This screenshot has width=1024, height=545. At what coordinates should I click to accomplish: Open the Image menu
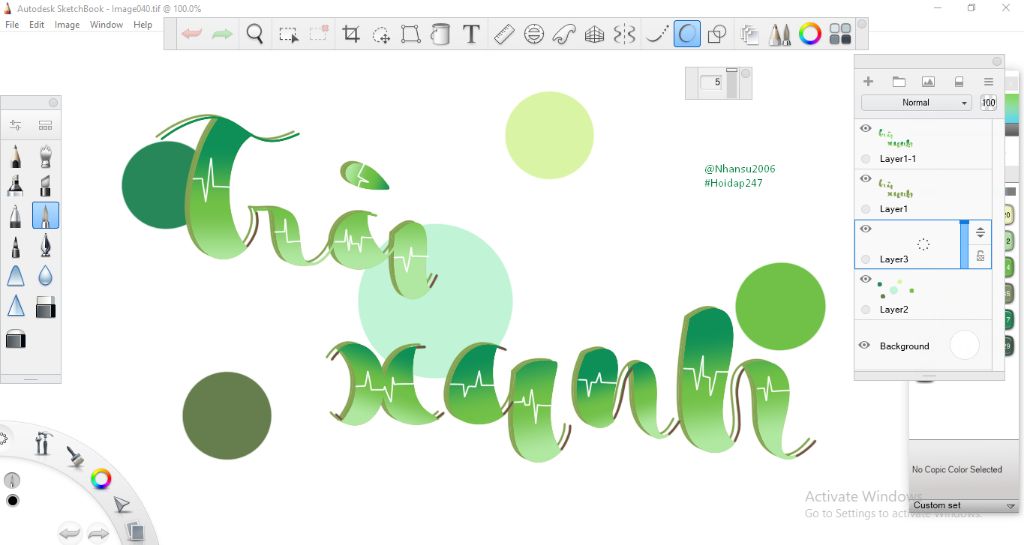click(67, 25)
